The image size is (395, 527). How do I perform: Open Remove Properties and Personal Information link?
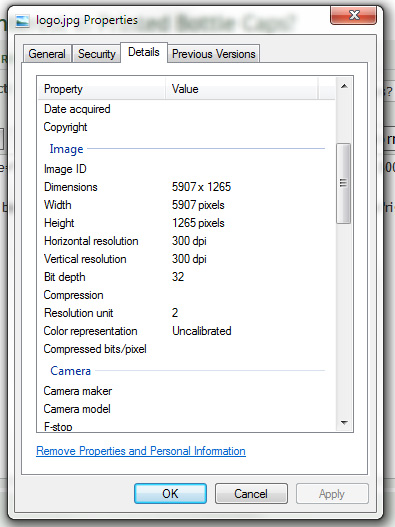141,451
